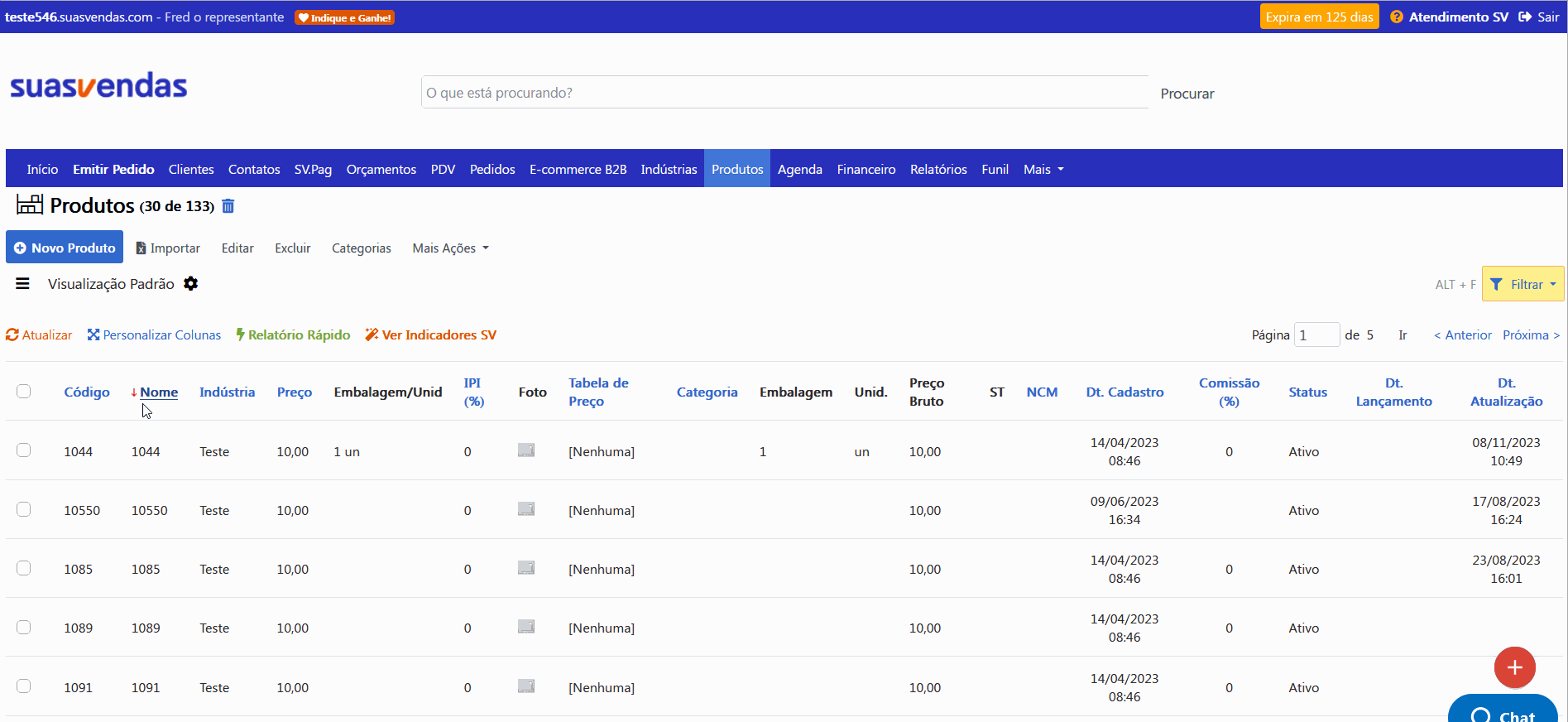Sort by the Categoria column header
1568x722 pixels.
(x=707, y=392)
